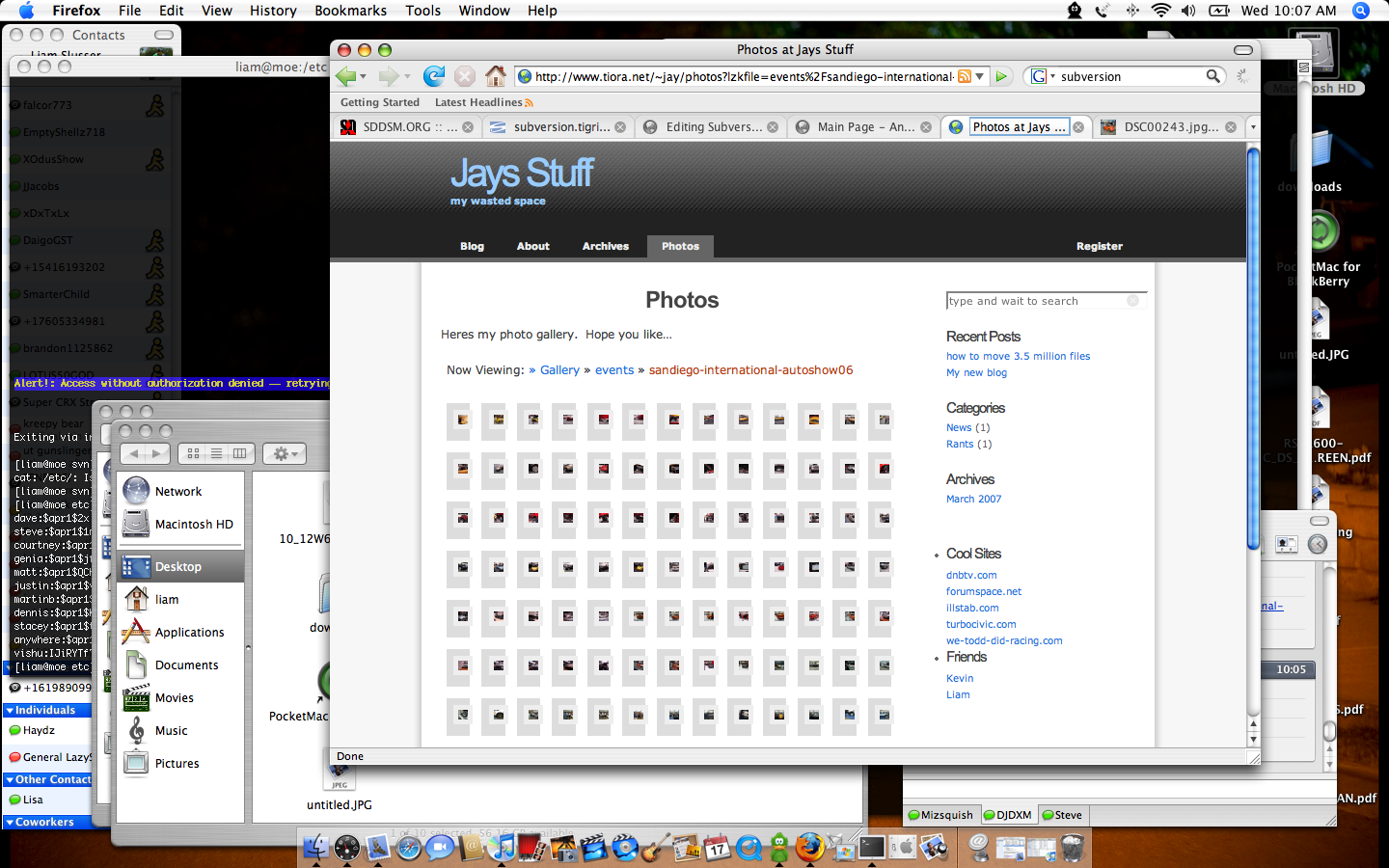
Task: Collapse the Individuals contact group
Action: 10,710
